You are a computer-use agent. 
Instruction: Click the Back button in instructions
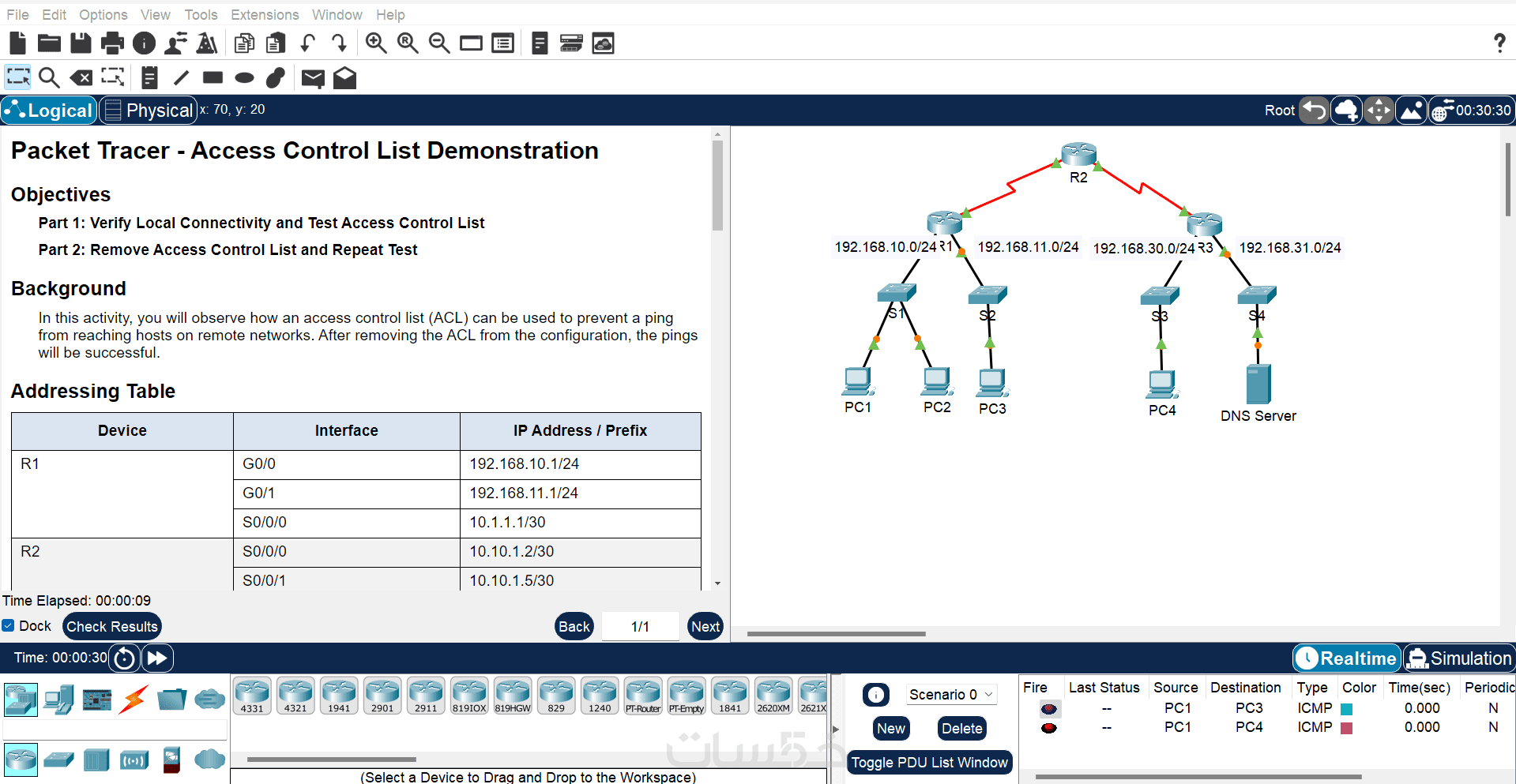pos(574,626)
